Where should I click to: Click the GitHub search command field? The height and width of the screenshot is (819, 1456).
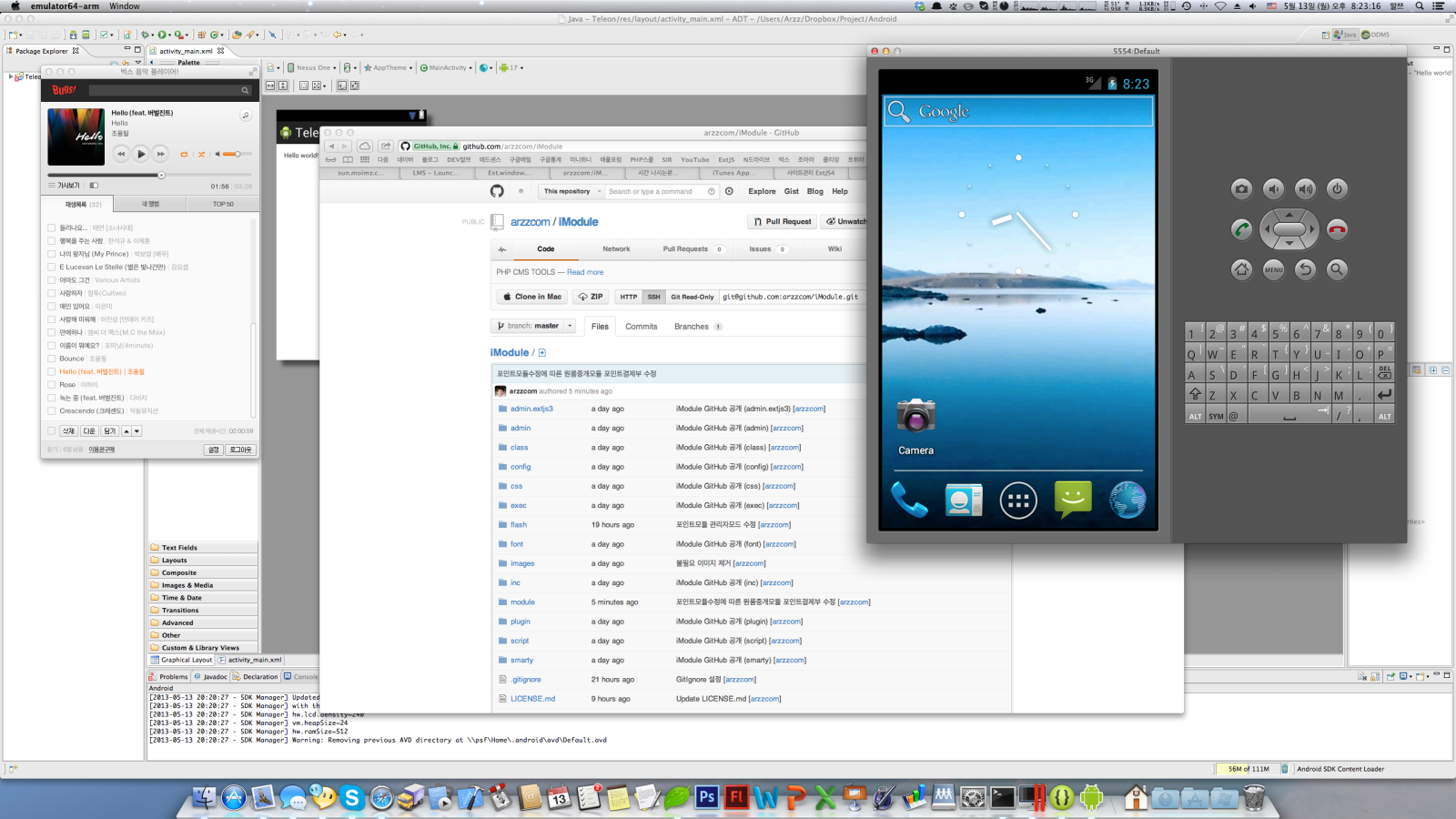(x=655, y=192)
